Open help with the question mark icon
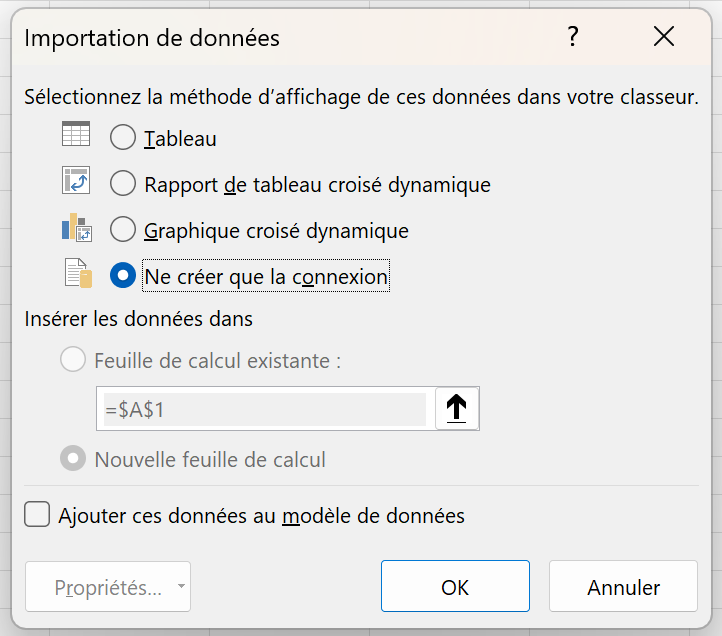Viewport: 722px width, 636px height. [x=572, y=37]
